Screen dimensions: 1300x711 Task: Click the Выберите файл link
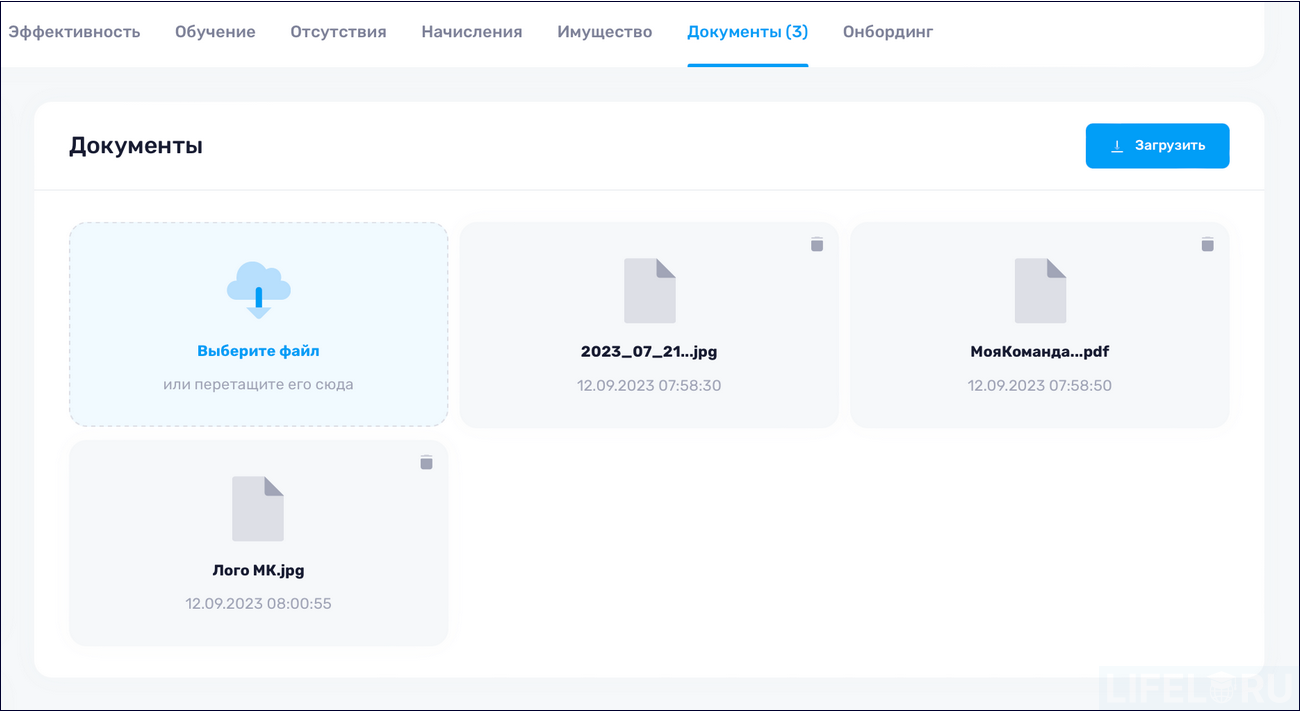pos(258,350)
